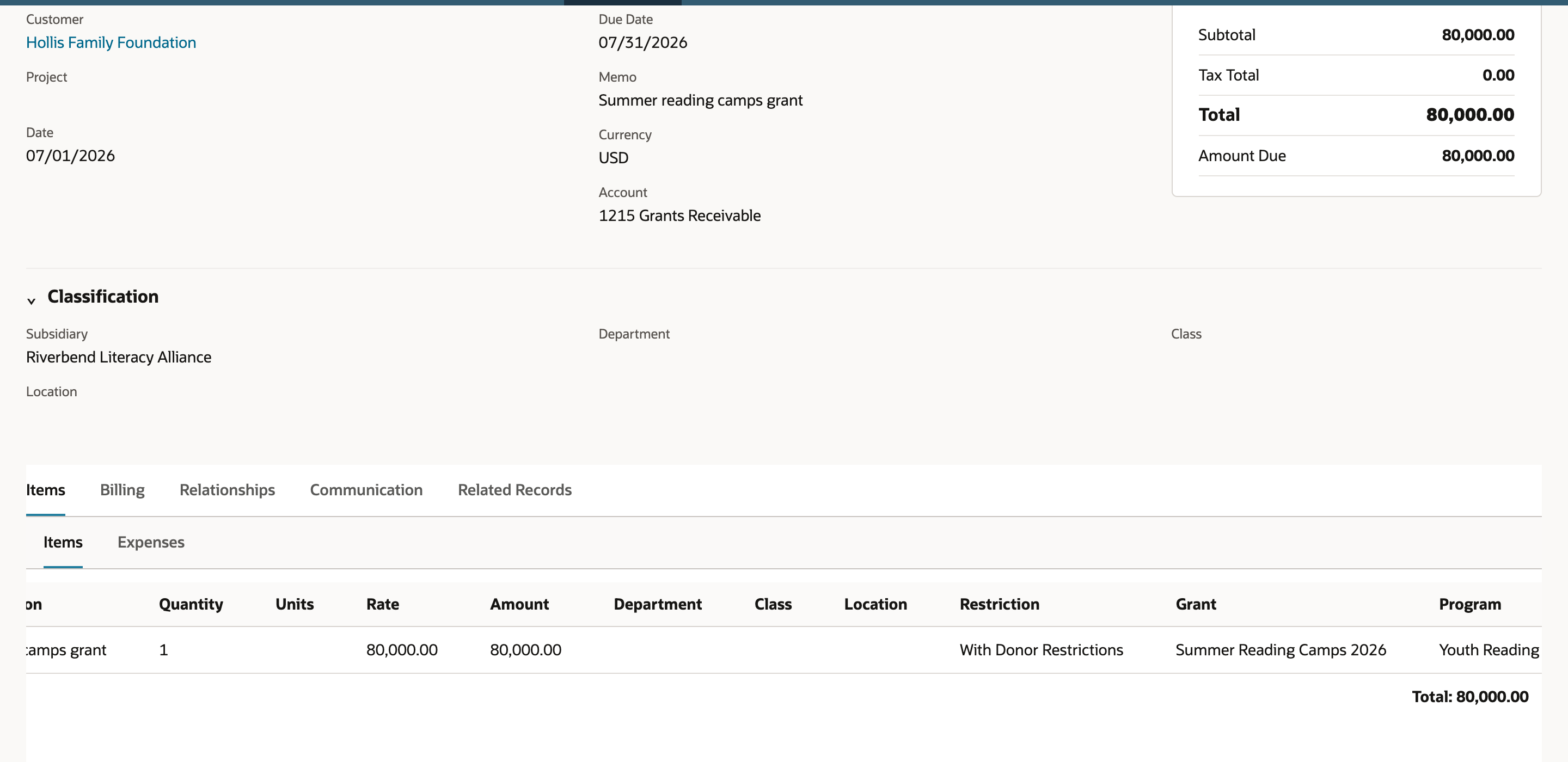Viewport: 1568px width, 762px height.
Task: Click the Restriction column header
Action: [1000, 604]
